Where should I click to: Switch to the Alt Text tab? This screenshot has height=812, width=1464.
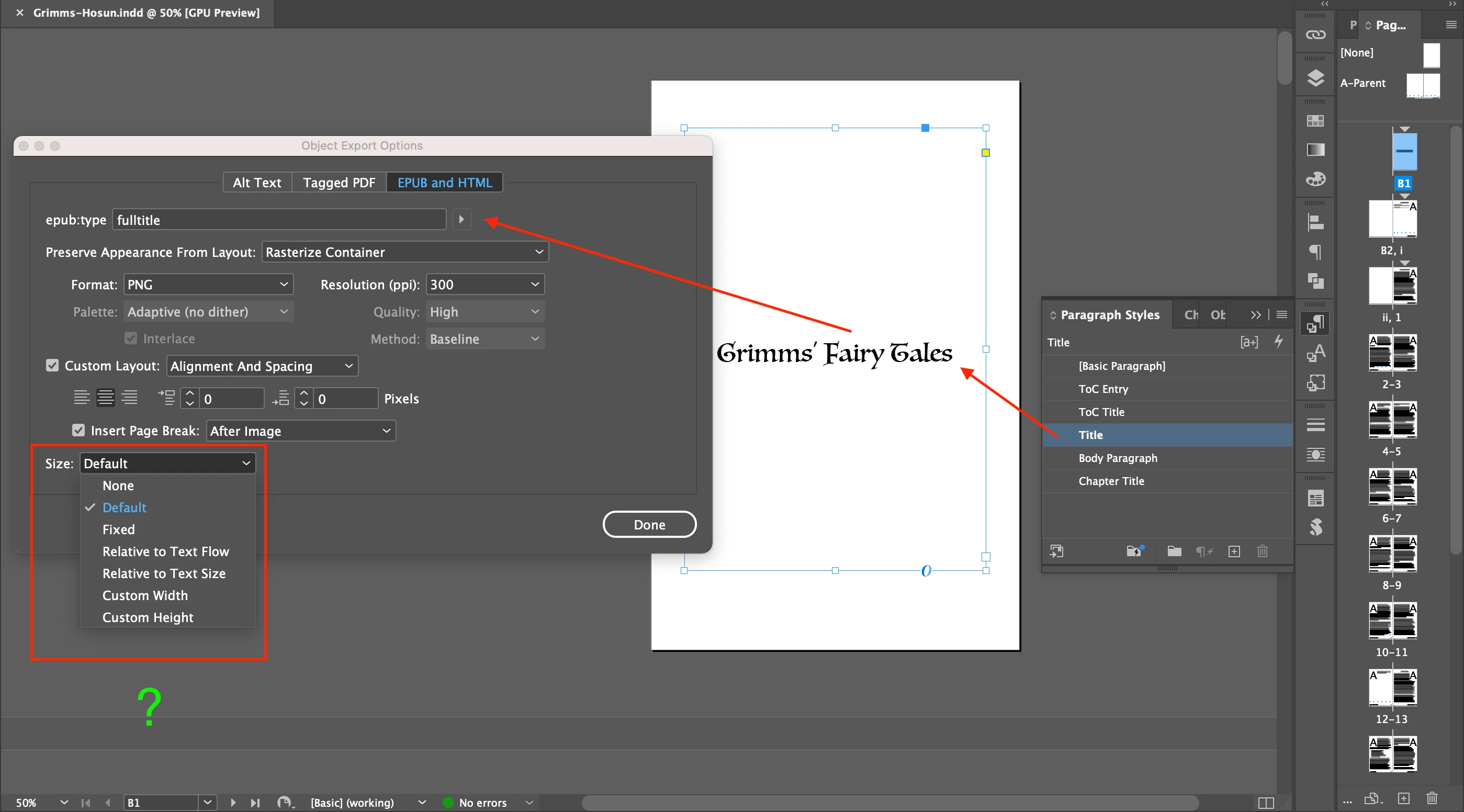(x=257, y=183)
